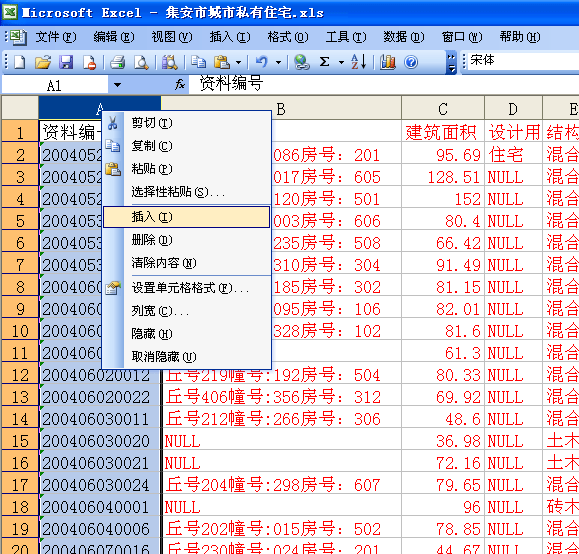
Task: Copy using the toolbar Copy icon
Action: point(198,62)
